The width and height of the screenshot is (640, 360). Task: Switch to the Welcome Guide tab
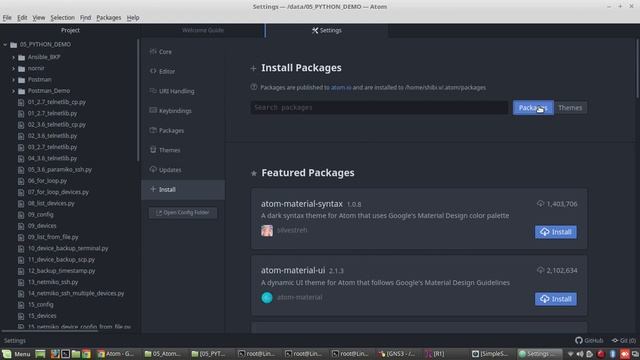[203, 30]
